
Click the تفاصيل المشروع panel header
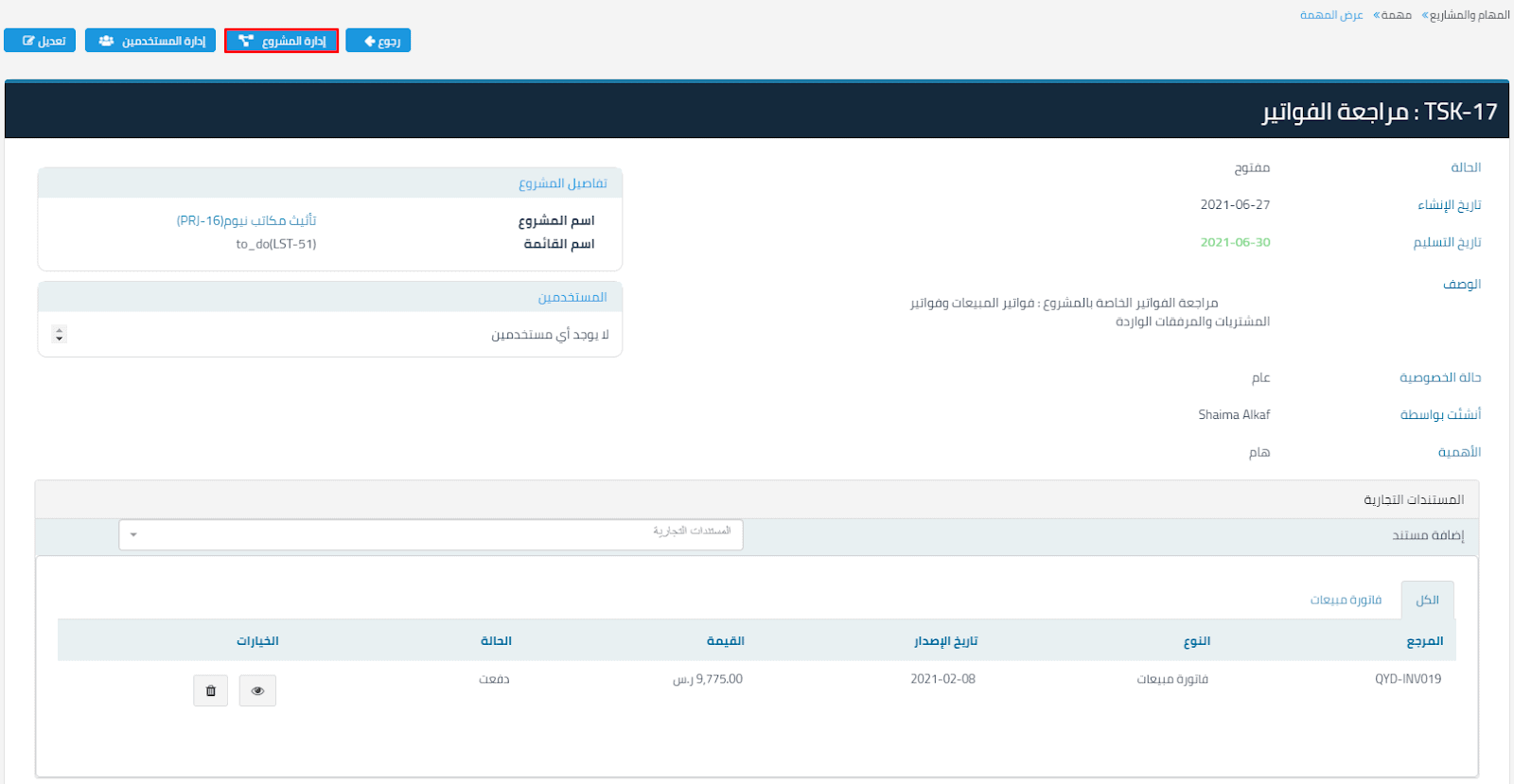[562, 183]
